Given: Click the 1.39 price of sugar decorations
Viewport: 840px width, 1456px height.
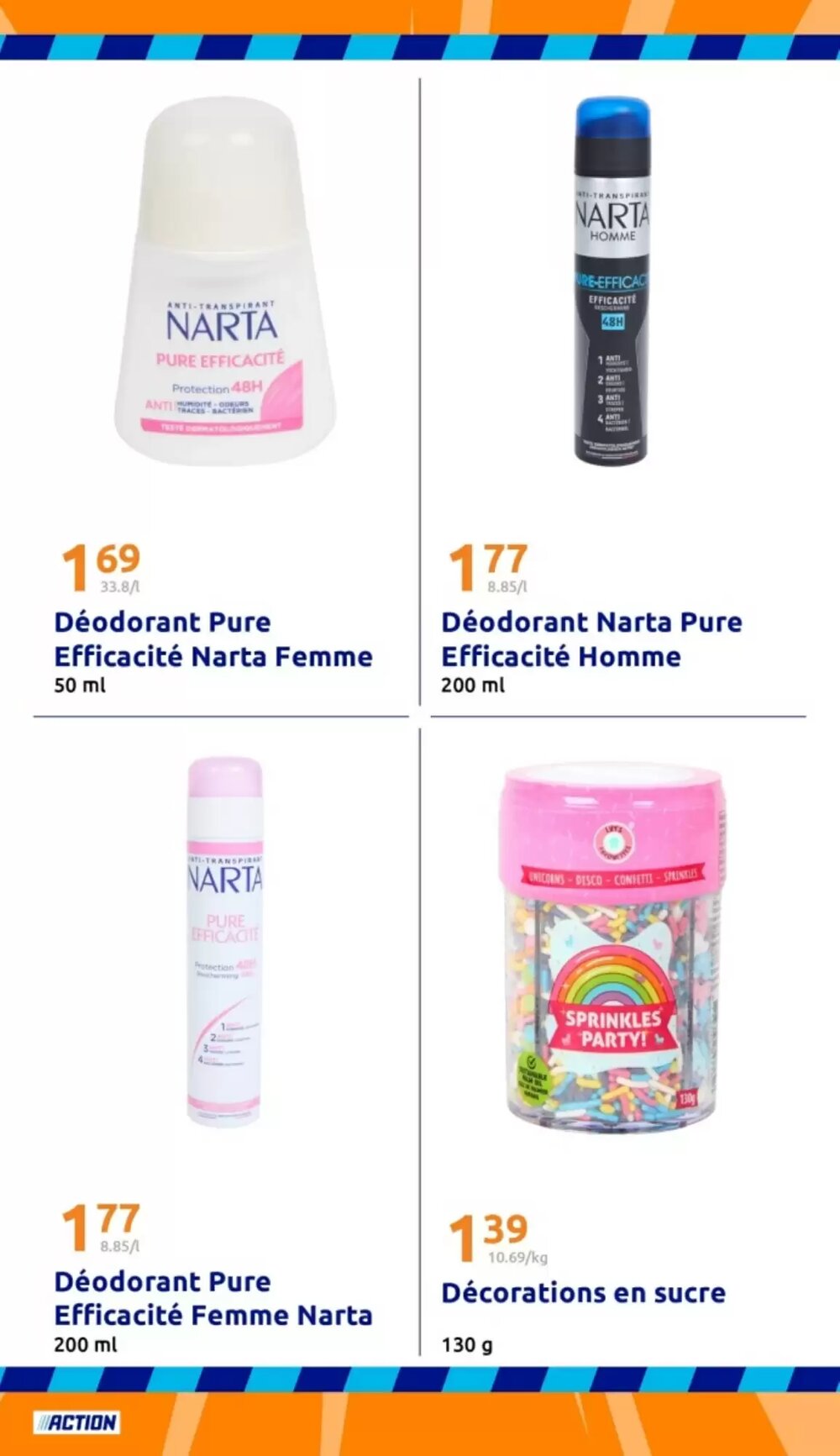Looking at the screenshot, I should pos(488,1237).
